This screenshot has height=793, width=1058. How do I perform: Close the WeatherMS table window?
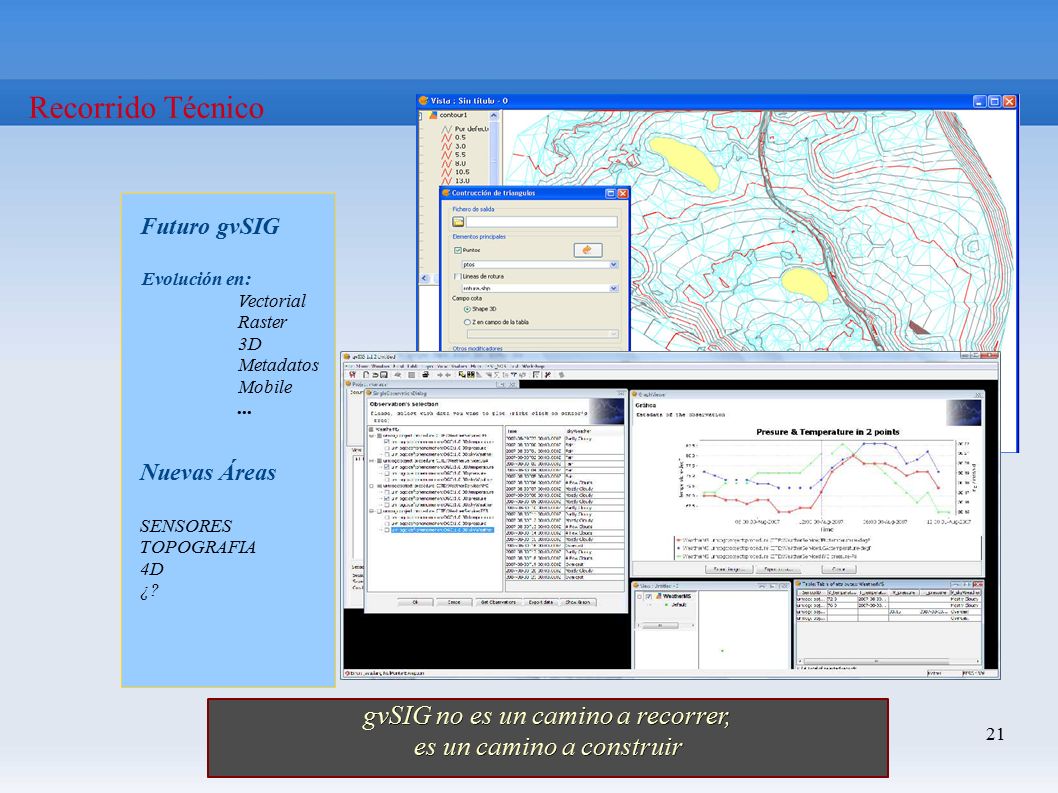(978, 584)
